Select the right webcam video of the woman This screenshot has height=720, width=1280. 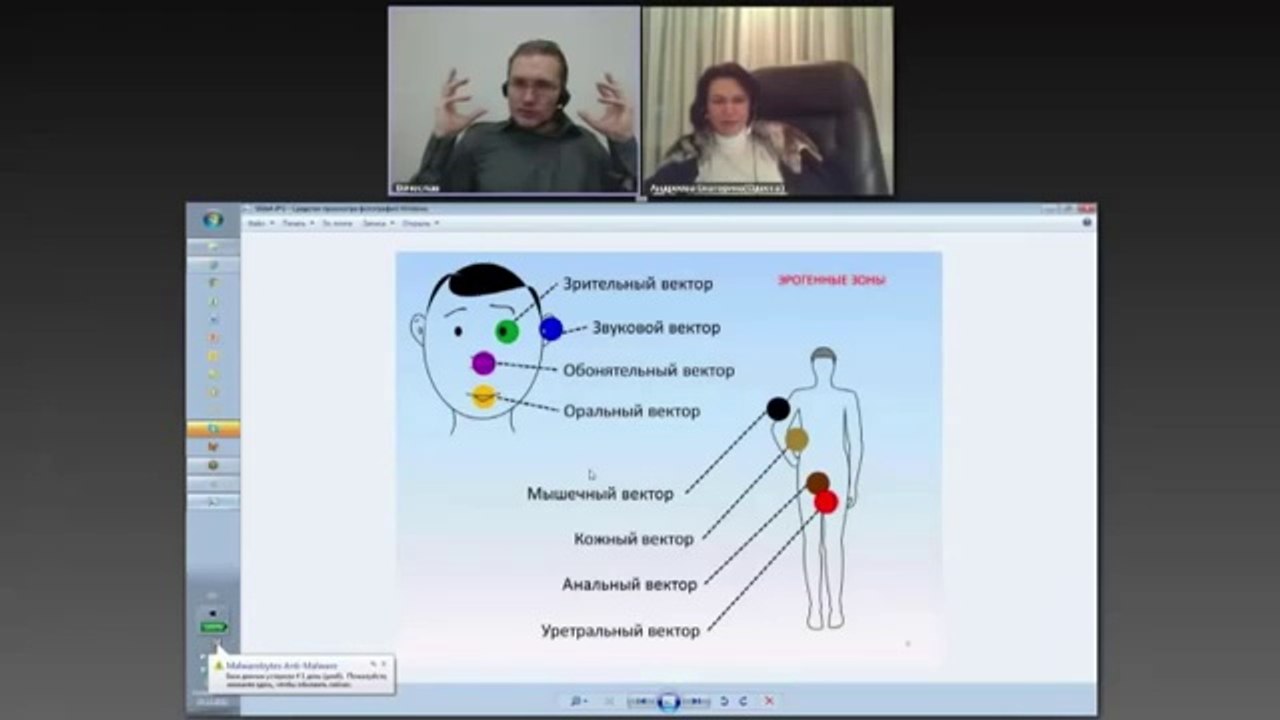coord(767,100)
